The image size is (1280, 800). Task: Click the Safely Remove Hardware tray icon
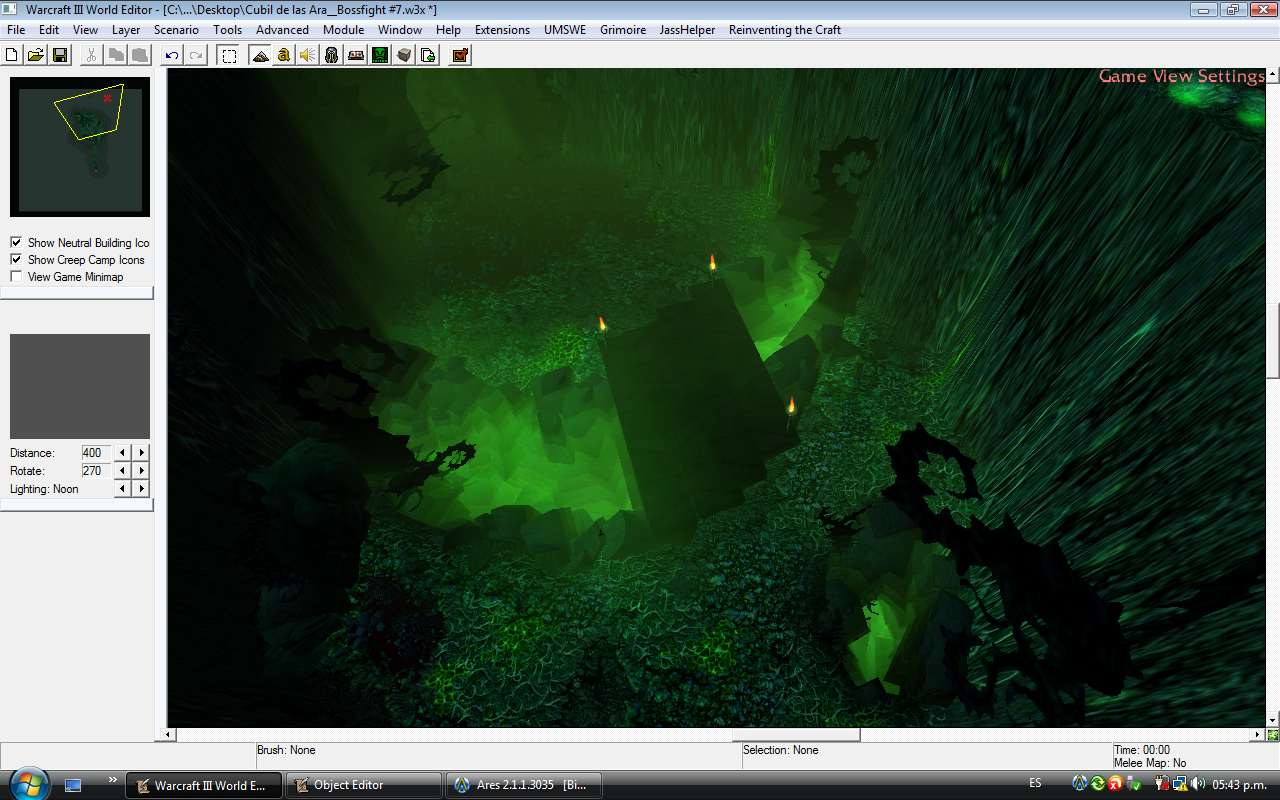(1134, 783)
